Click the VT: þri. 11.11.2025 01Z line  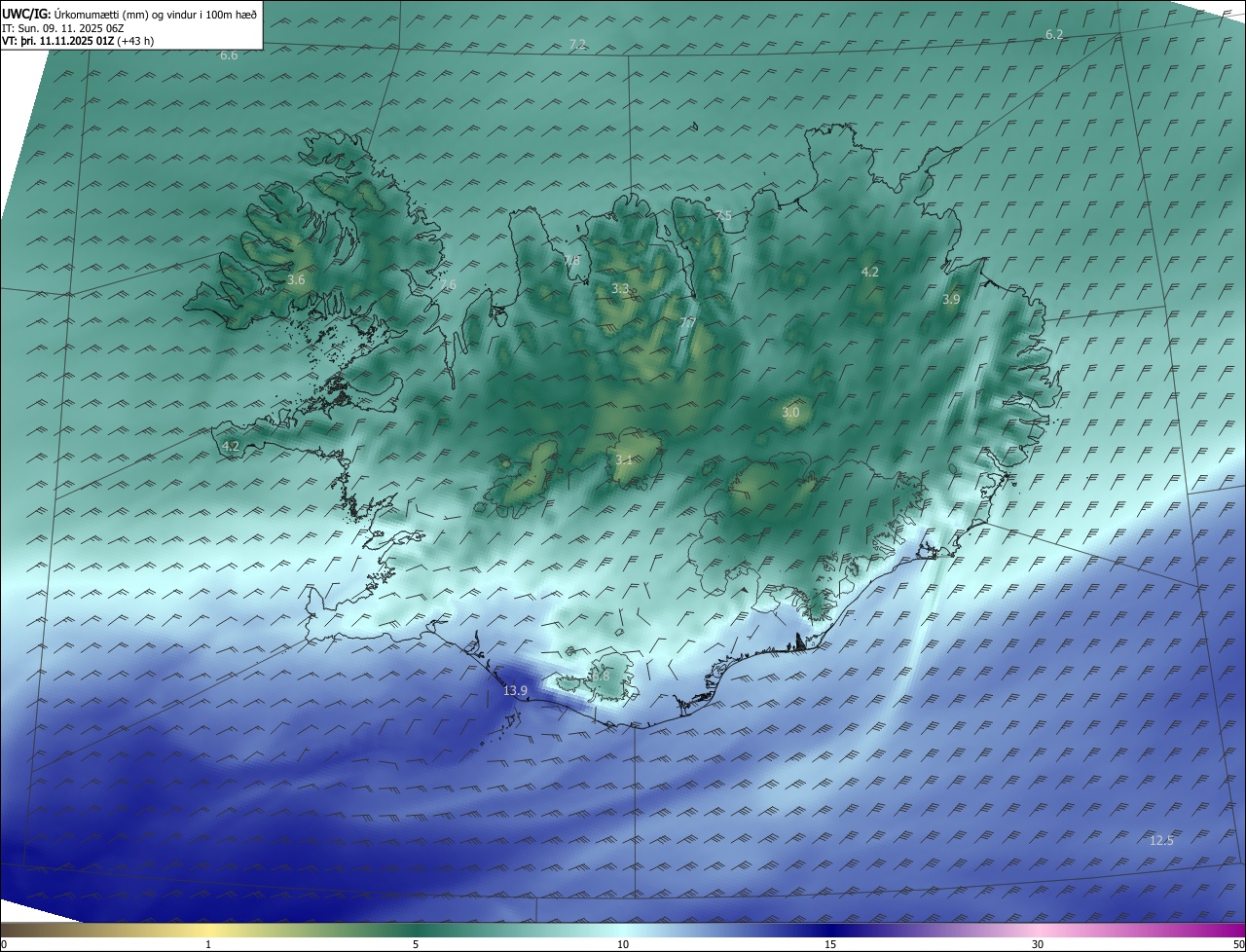(x=78, y=41)
